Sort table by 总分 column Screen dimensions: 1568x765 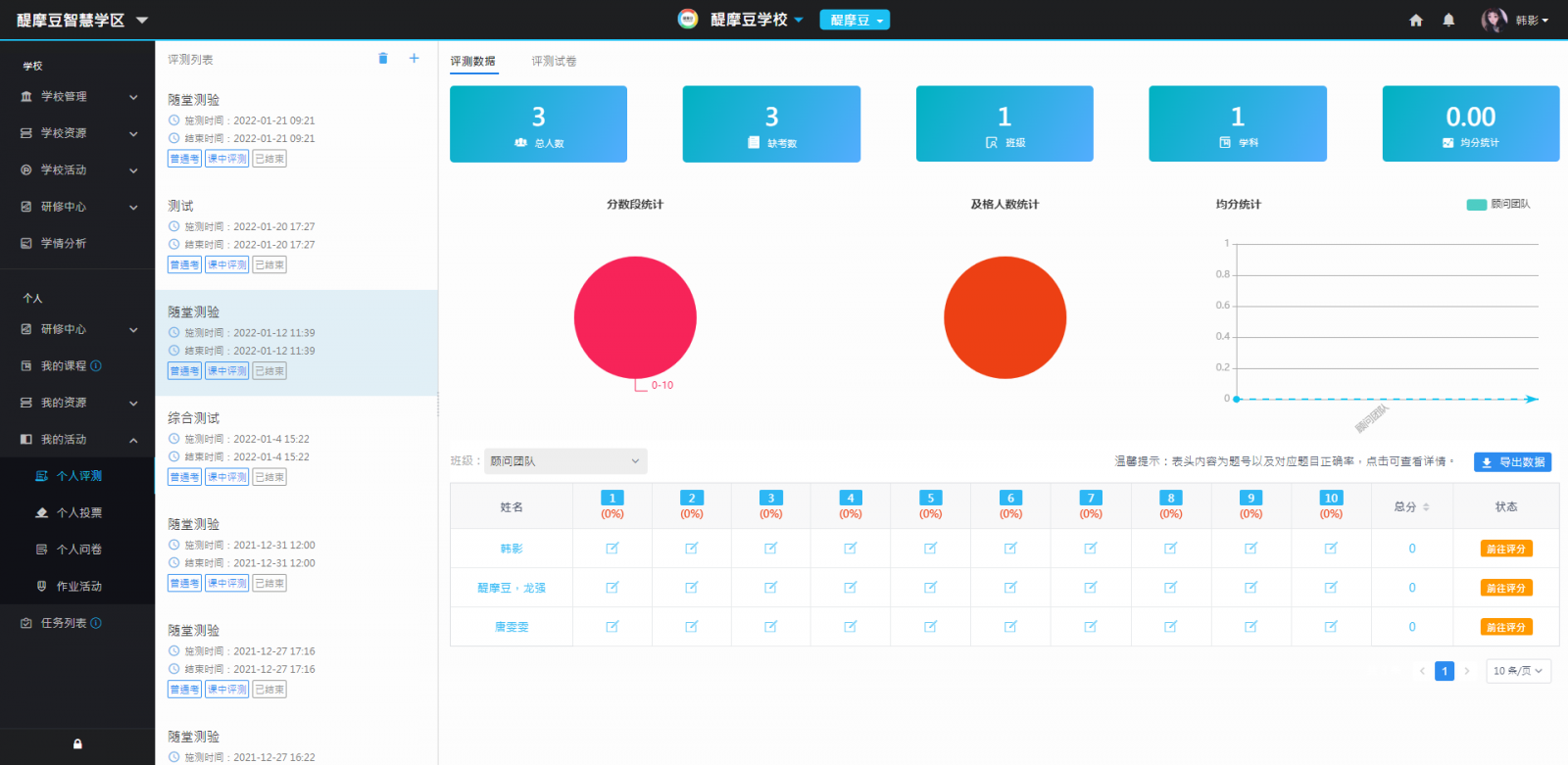click(1426, 507)
